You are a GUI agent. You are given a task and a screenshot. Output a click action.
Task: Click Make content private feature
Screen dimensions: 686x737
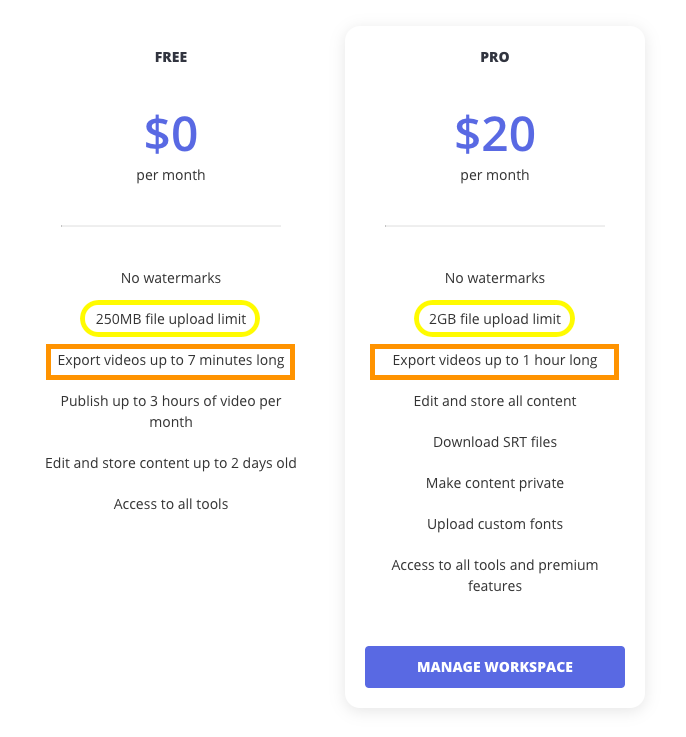point(494,483)
